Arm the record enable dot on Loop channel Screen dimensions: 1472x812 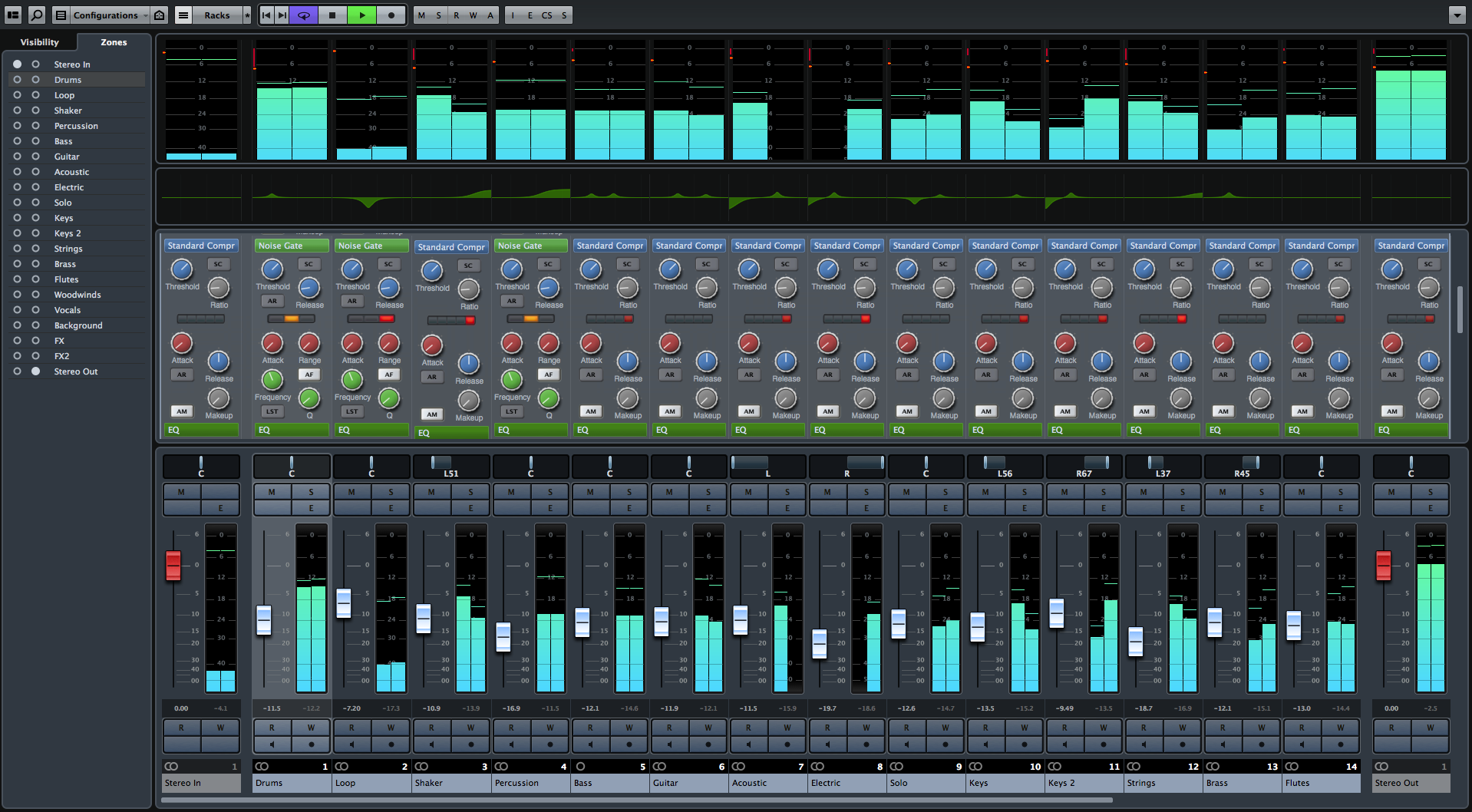[391, 744]
